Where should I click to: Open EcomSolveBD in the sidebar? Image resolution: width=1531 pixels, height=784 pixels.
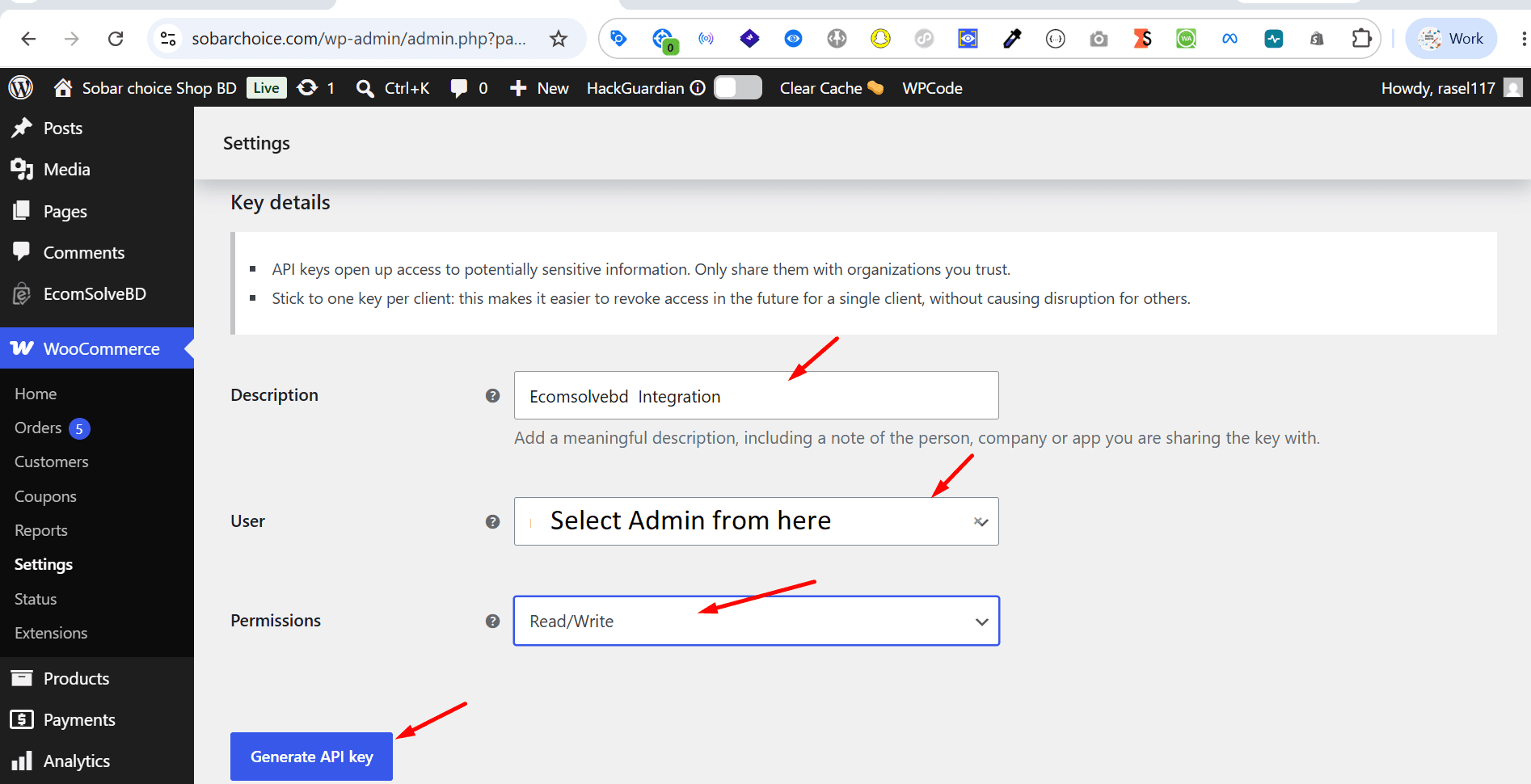point(97,293)
